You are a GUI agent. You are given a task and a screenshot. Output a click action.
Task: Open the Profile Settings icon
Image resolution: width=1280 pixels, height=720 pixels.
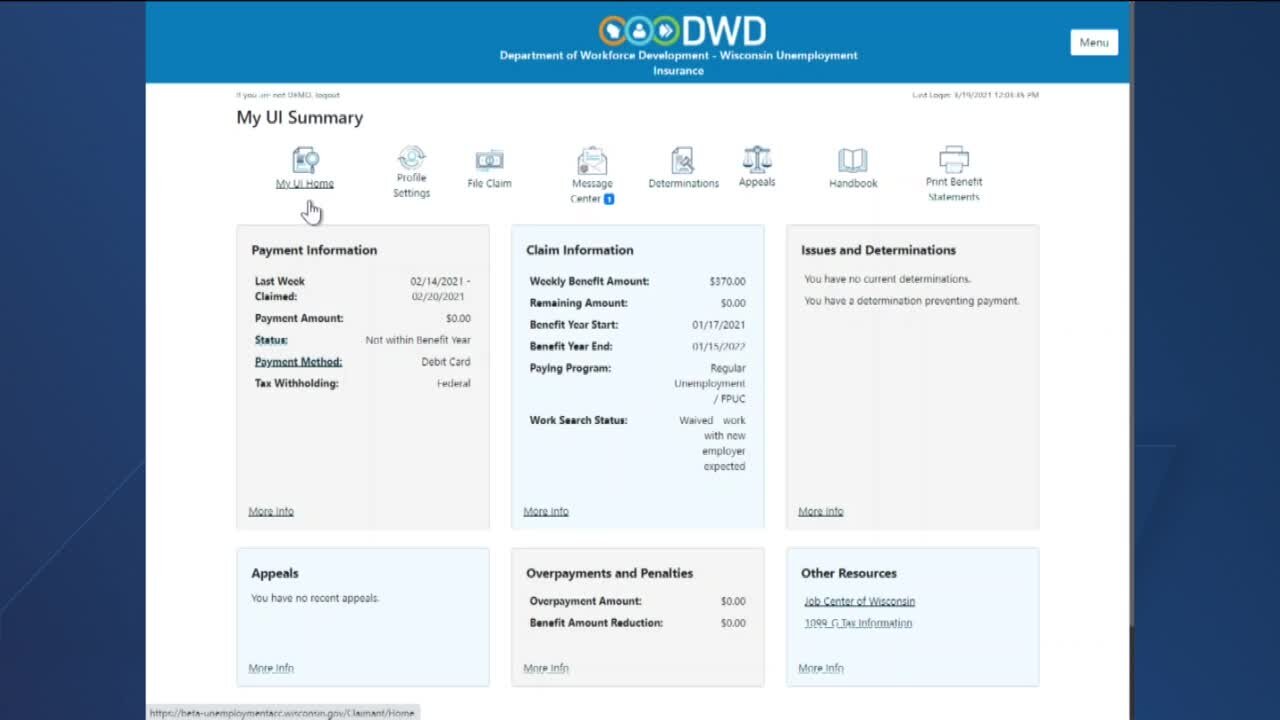(x=411, y=158)
